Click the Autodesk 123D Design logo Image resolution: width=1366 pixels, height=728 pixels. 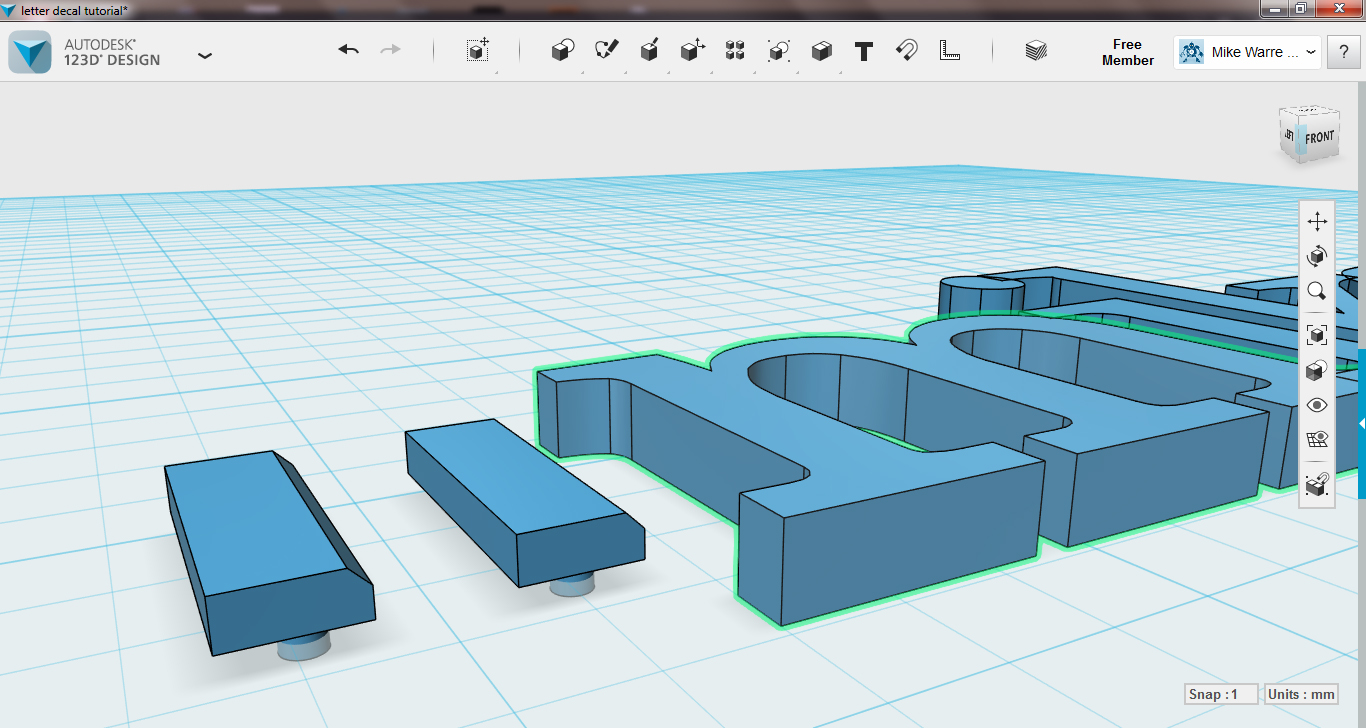(x=30, y=52)
